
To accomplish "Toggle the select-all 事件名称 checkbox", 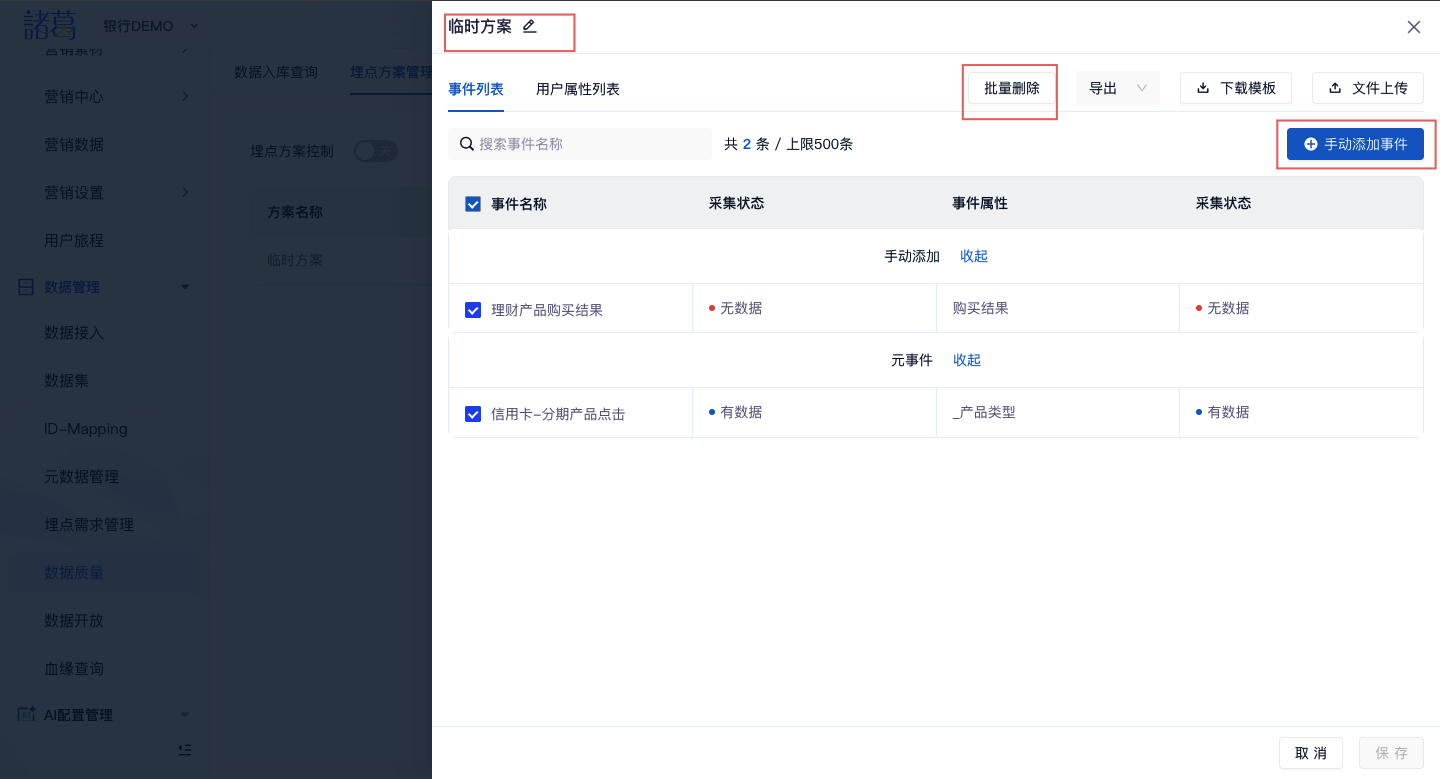I will coord(474,204).
